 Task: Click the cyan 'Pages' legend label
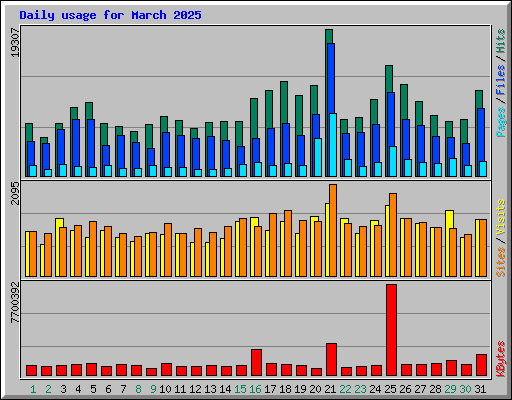point(501,122)
